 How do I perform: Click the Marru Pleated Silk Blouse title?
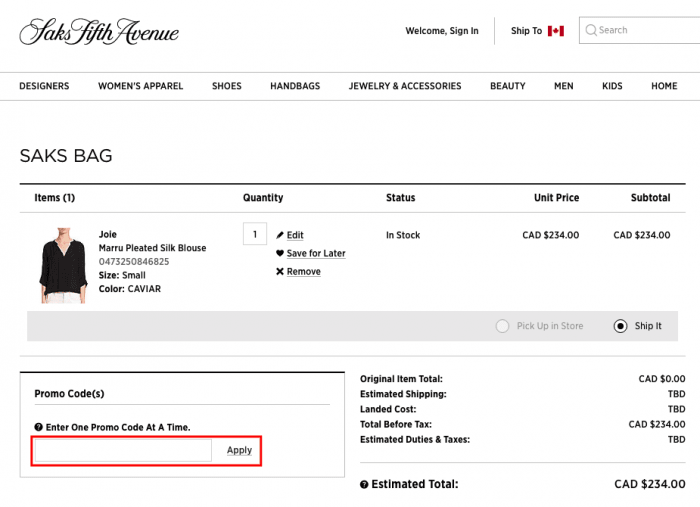pyautogui.click(x=152, y=248)
